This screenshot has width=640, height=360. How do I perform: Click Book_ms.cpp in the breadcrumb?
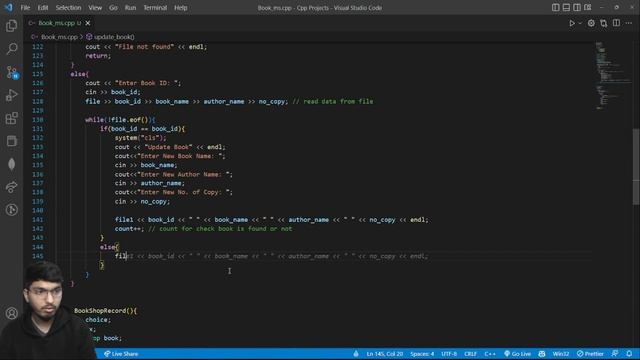[59, 37]
